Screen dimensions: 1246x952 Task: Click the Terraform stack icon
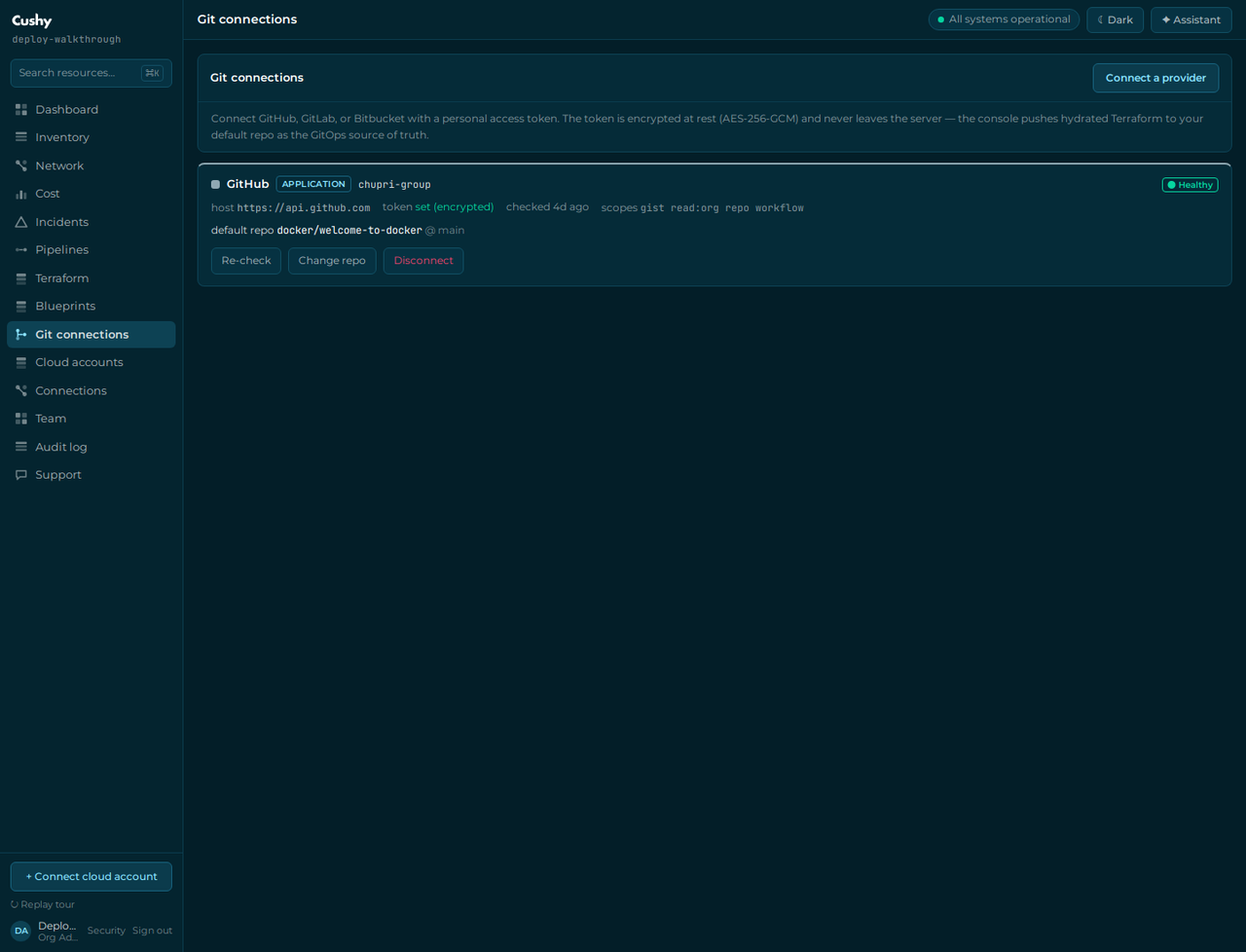point(21,278)
